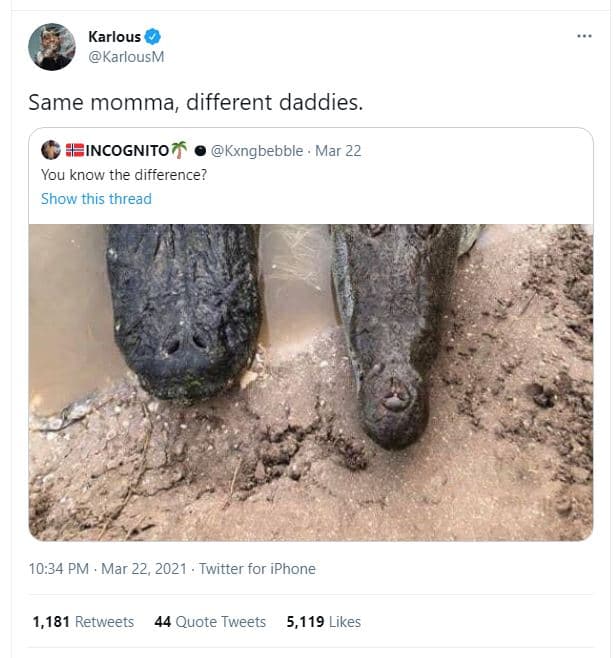Open the @KarlousM handle
The width and height of the screenshot is (616, 658).
click(x=133, y=57)
